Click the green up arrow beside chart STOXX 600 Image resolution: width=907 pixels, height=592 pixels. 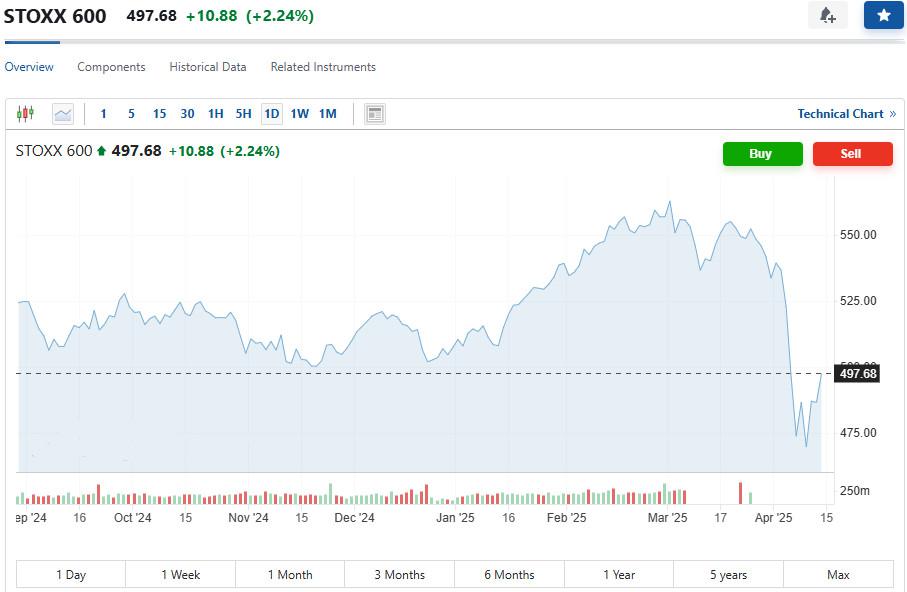pyautogui.click(x=101, y=151)
